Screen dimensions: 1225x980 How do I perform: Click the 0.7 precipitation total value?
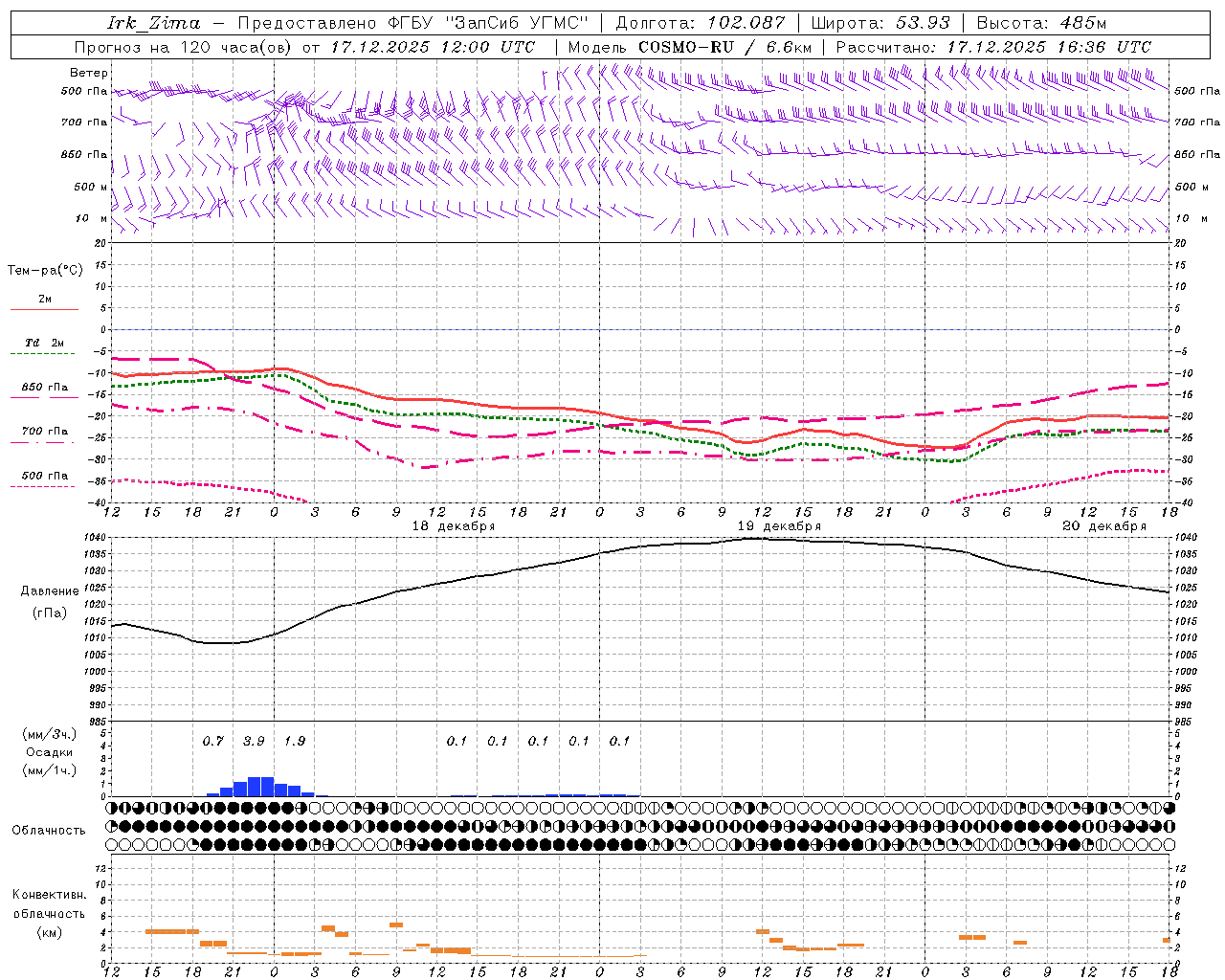[212, 741]
